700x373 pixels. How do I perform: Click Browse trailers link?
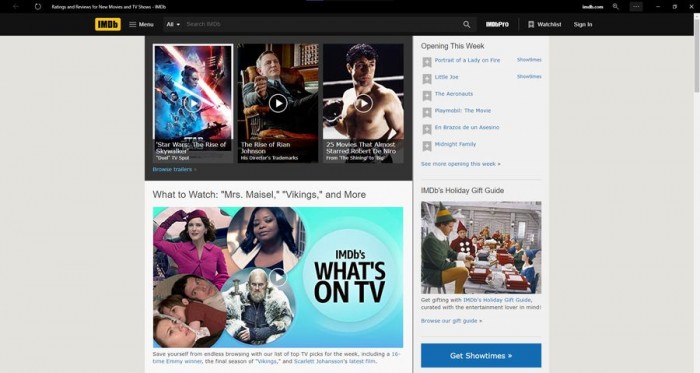pyautogui.click(x=174, y=169)
